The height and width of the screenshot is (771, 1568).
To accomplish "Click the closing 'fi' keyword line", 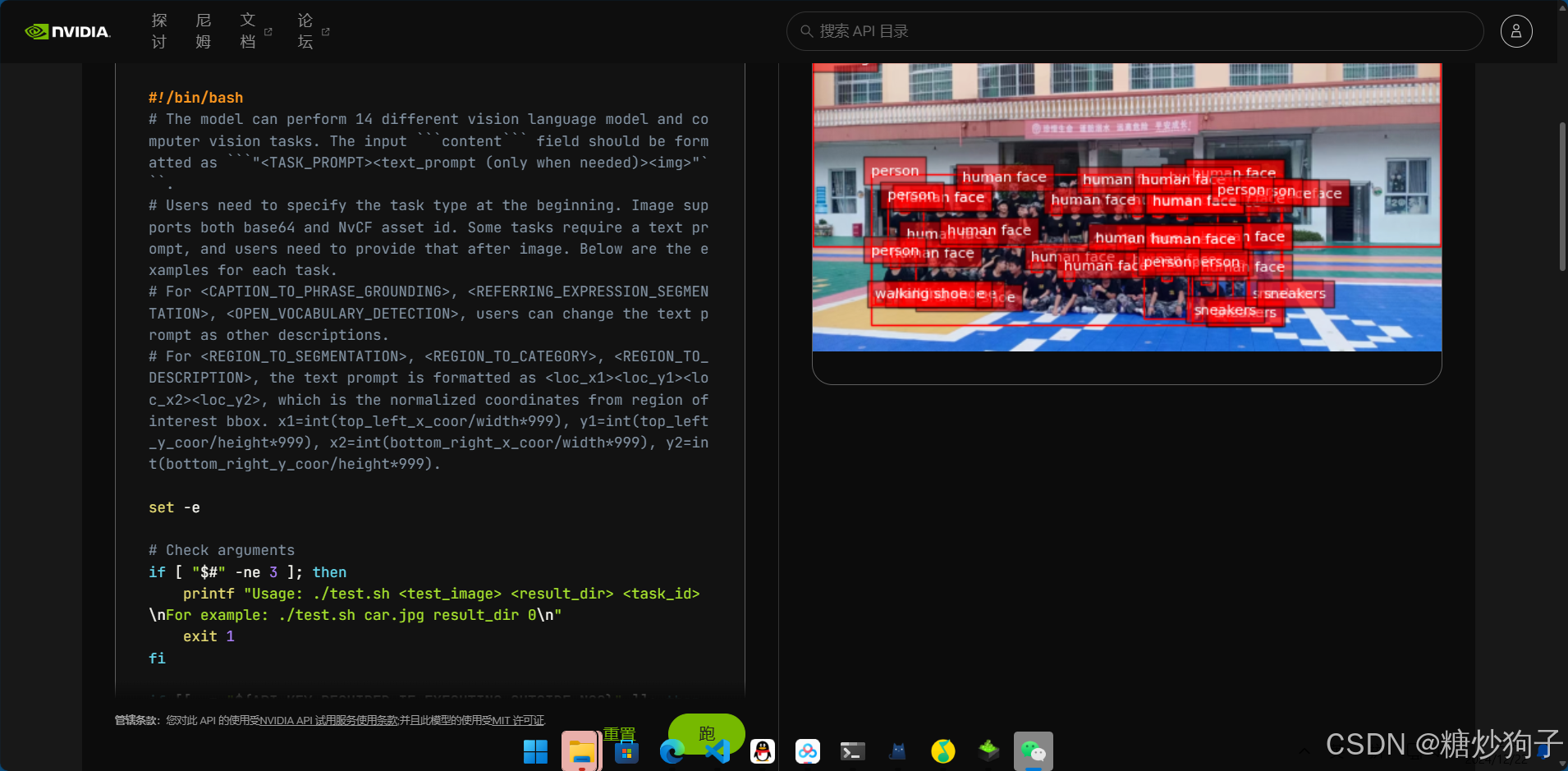I will 157,659.
